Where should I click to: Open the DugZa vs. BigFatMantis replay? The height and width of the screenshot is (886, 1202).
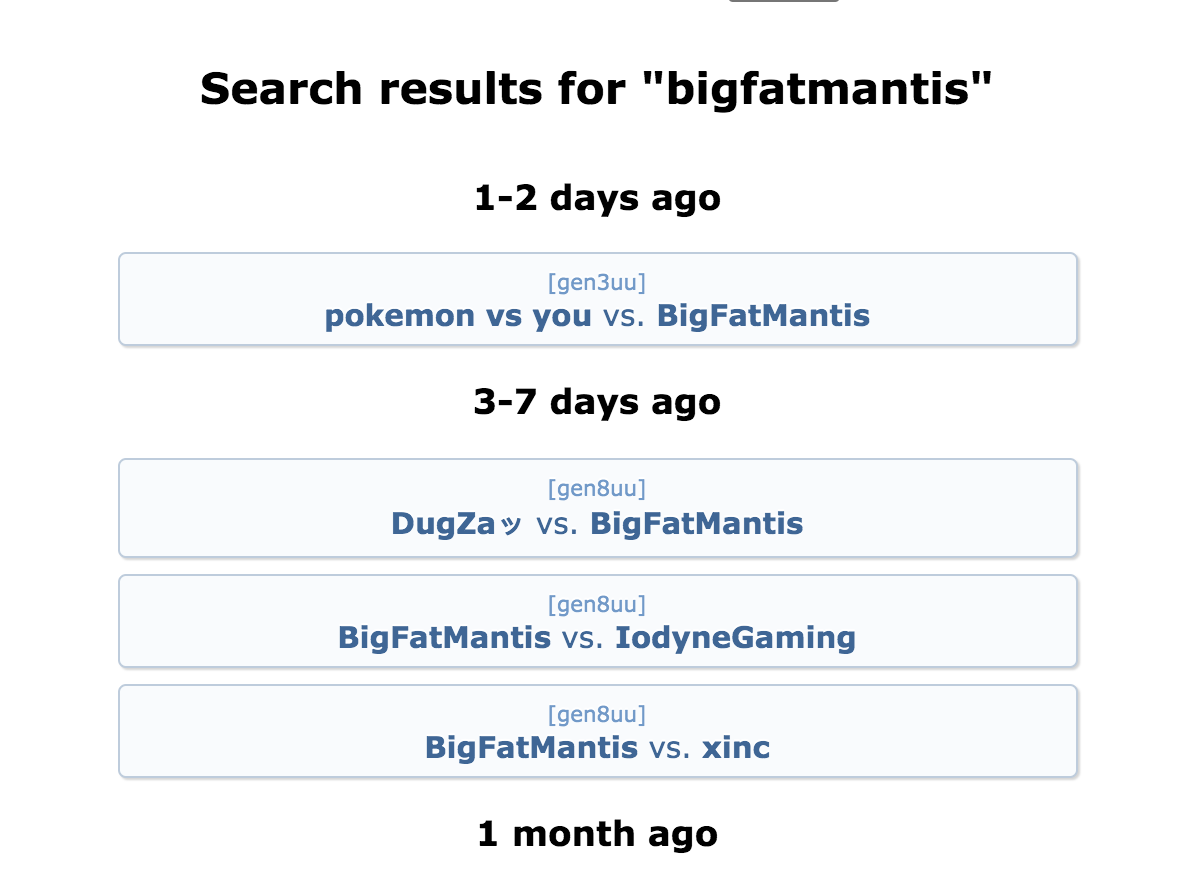pyautogui.click(x=597, y=508)
